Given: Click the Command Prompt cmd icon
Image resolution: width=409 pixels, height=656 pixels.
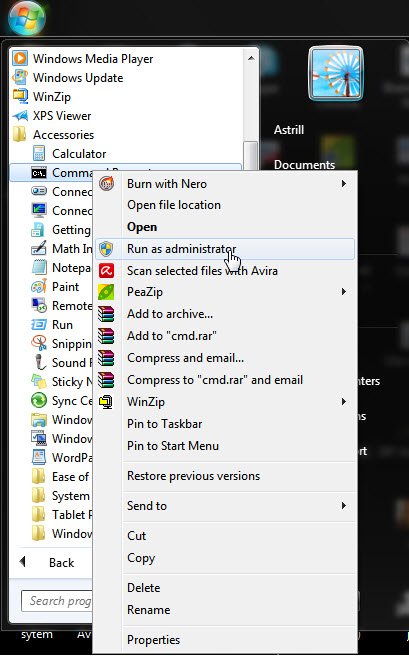Looking at the screenshot, I should (x=39, y=173).
